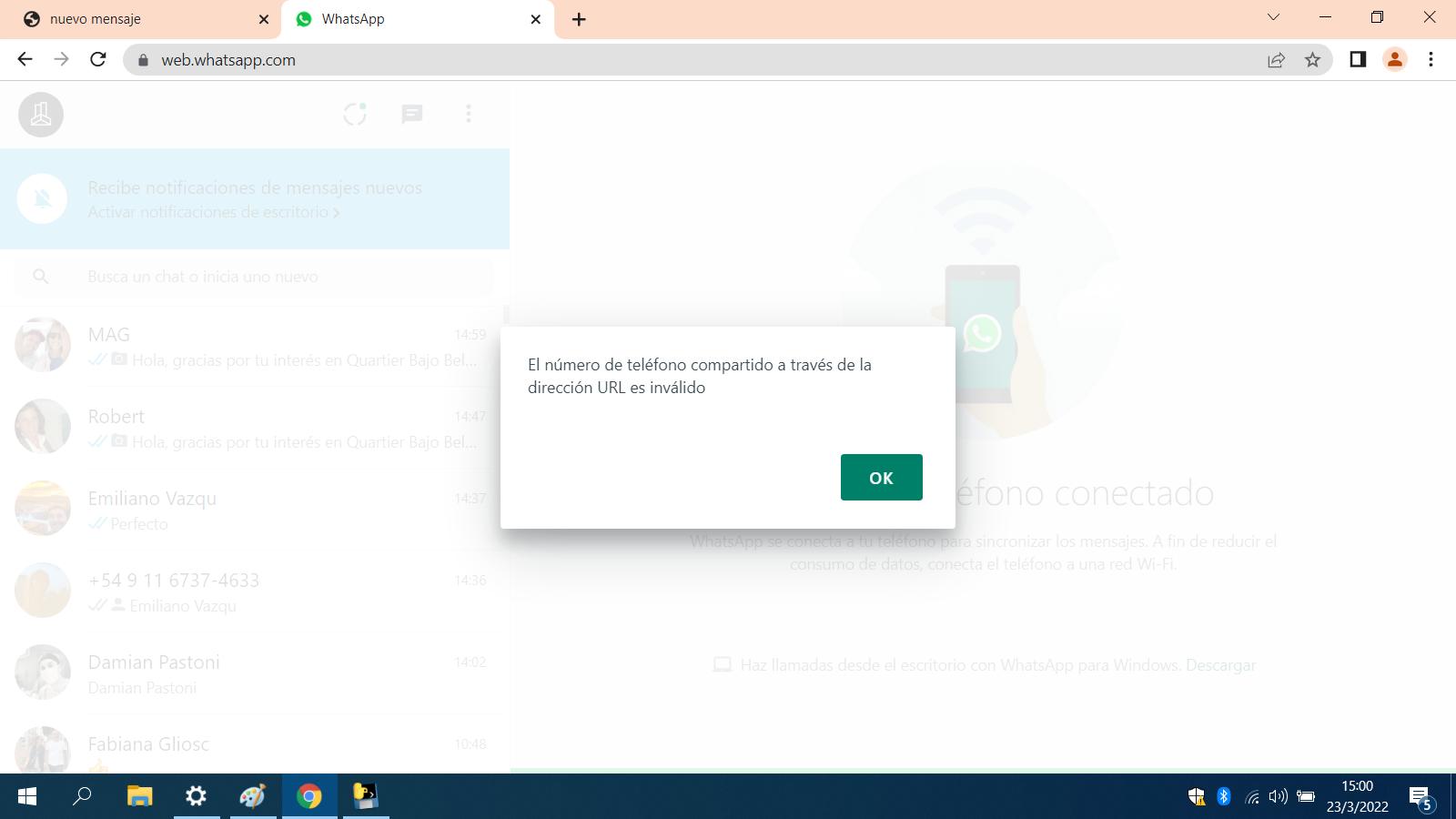Open the +54 9 11 6737-4633 chat
The image size is (1456, 819).
point(255,591)
